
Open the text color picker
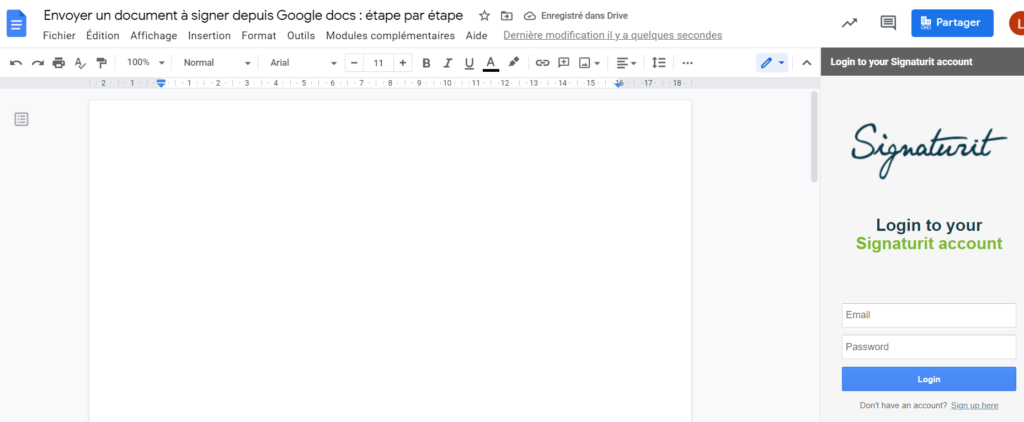491,63
